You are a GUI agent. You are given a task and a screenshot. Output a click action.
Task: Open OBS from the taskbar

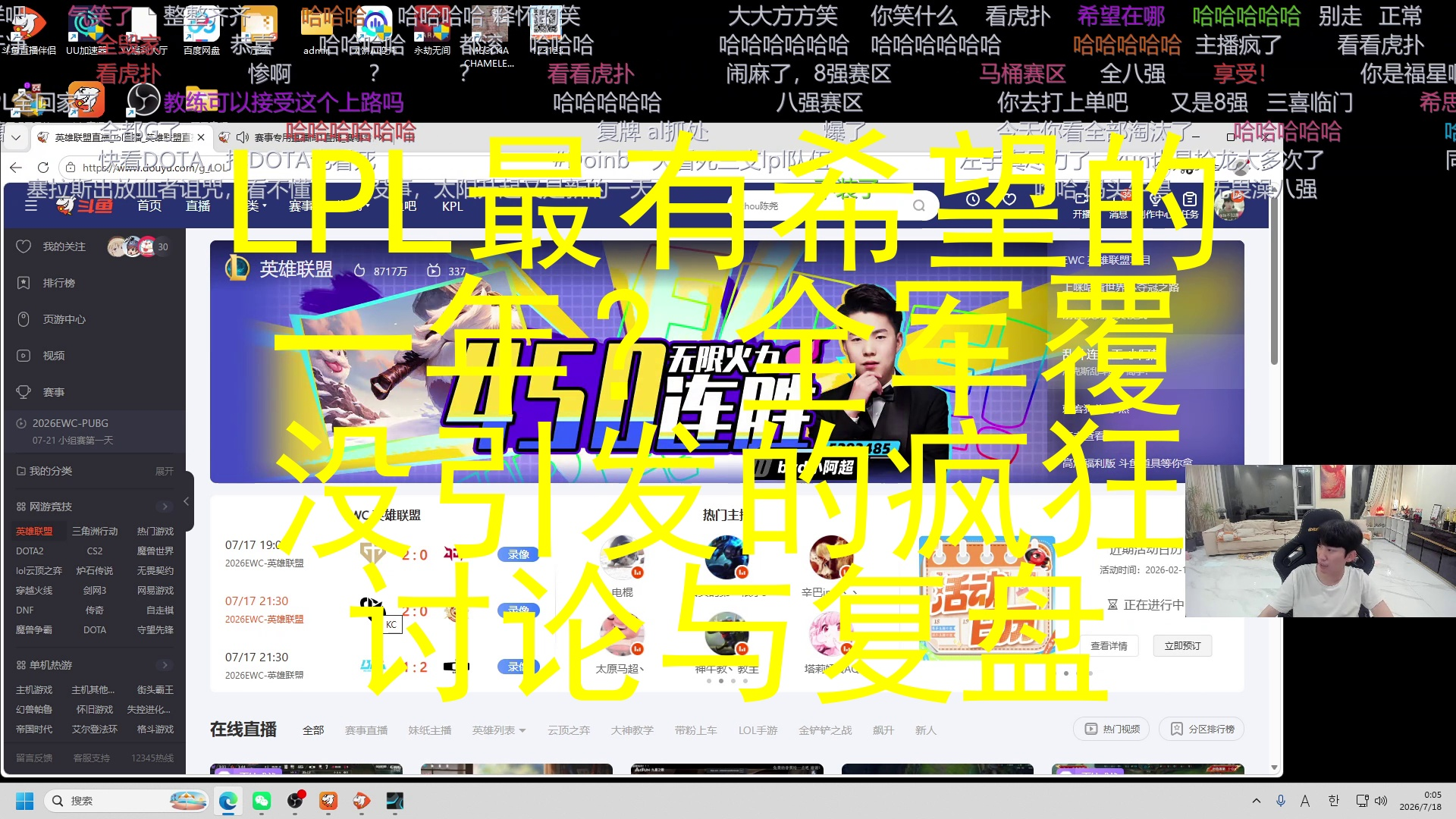(295, 801)
